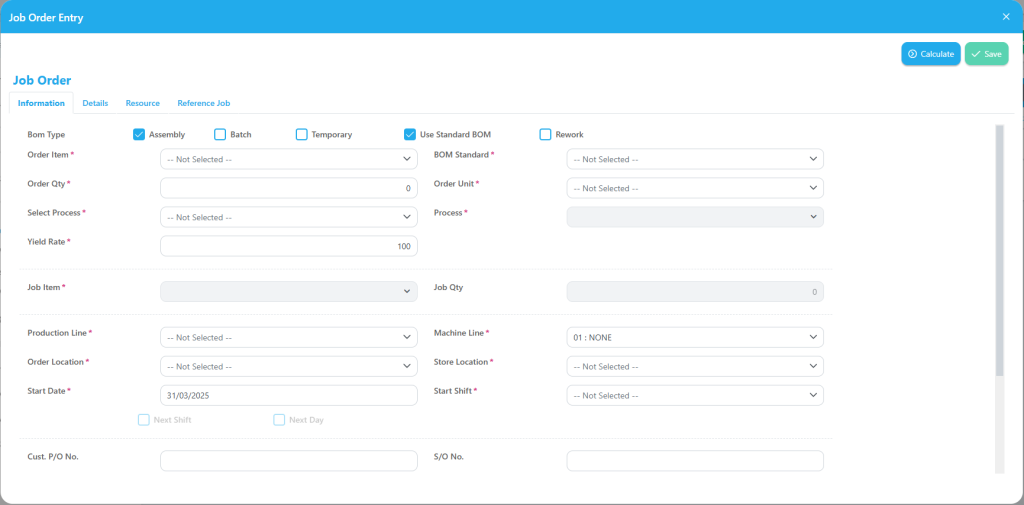Viewport: 1024px width, 505px height.
Task: Save the job order
Action: 986,54
